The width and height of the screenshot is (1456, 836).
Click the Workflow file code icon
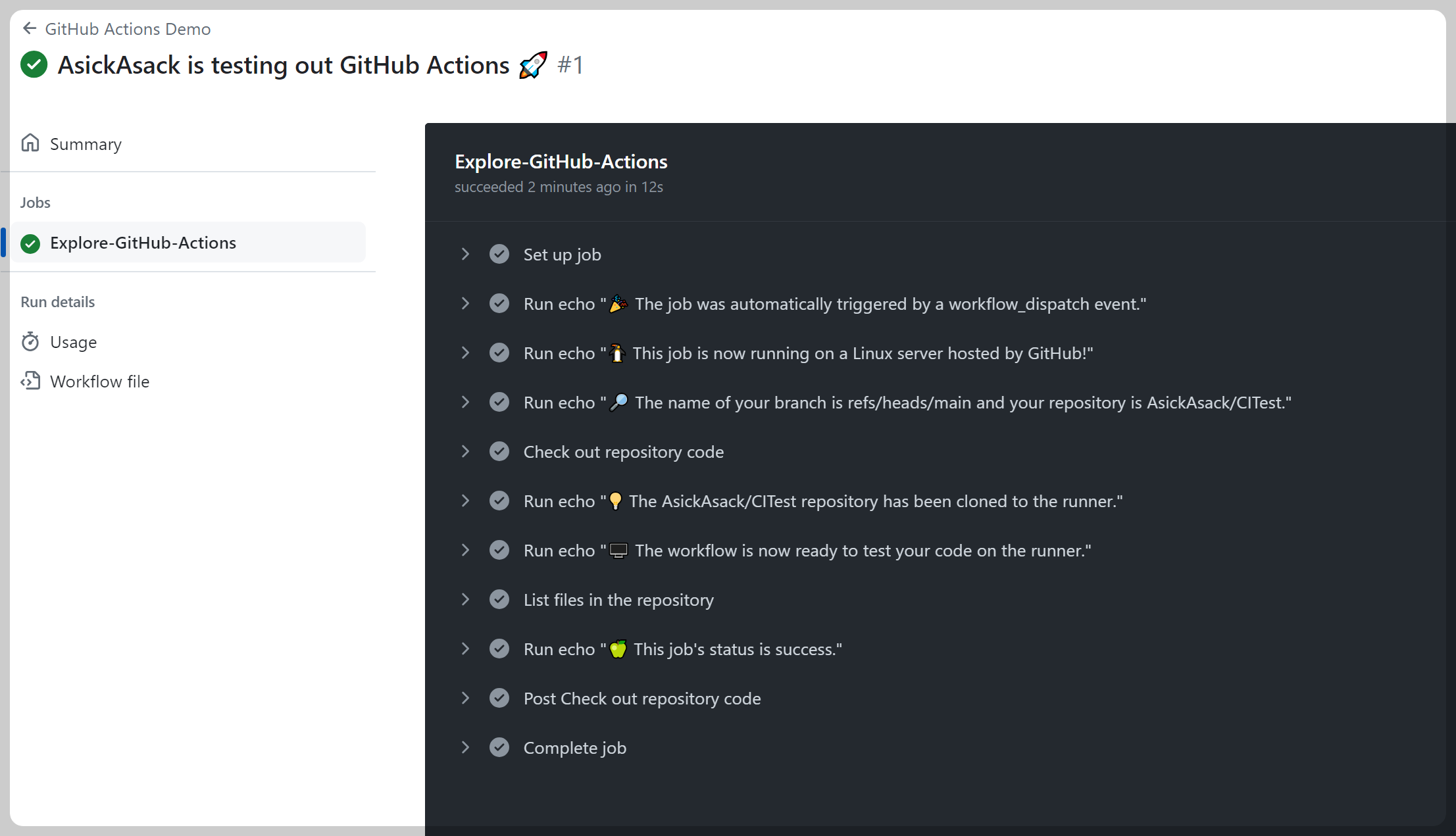[30, 381]
